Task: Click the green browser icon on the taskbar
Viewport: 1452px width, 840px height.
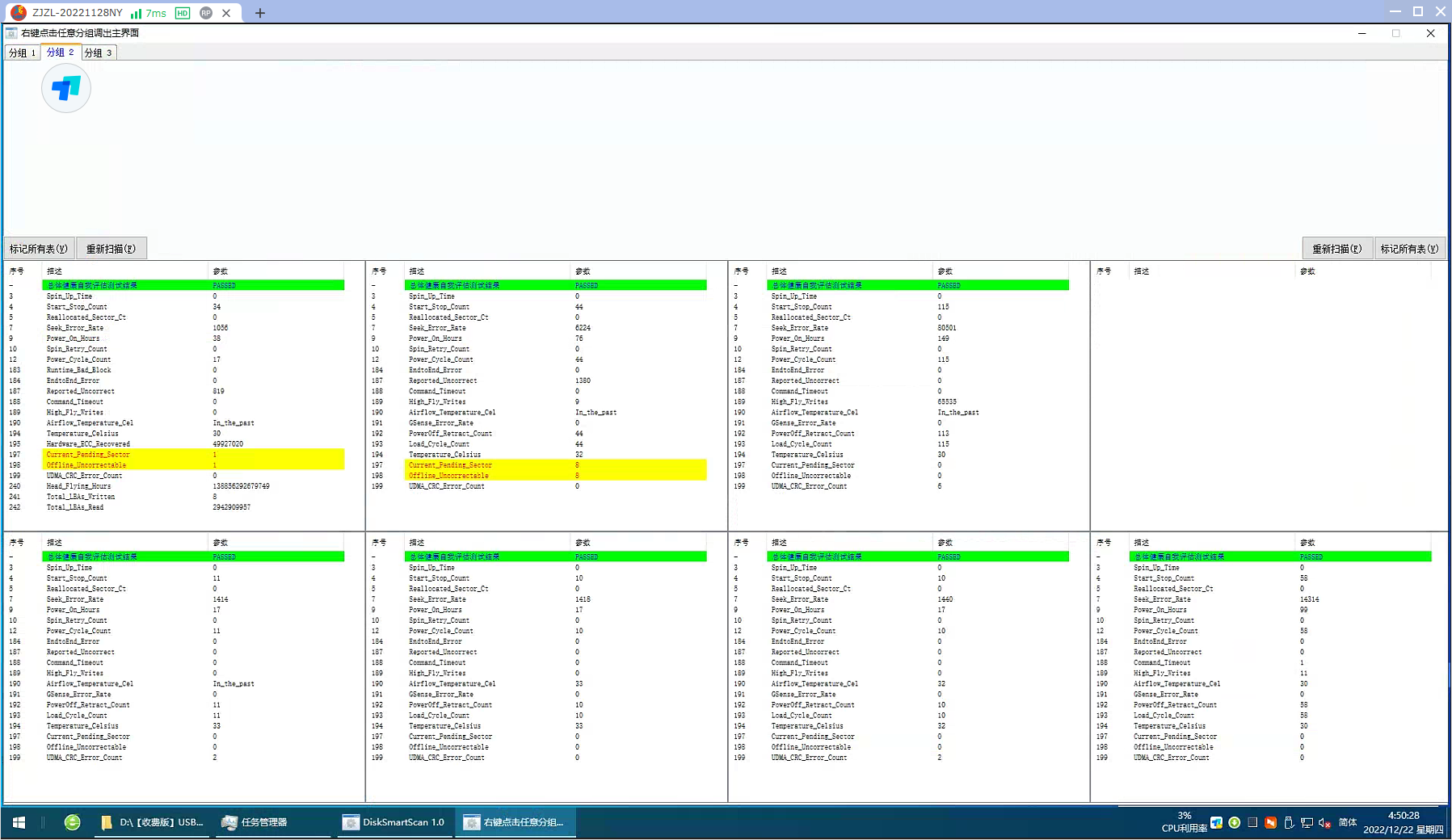Action: tap(73, 822)
